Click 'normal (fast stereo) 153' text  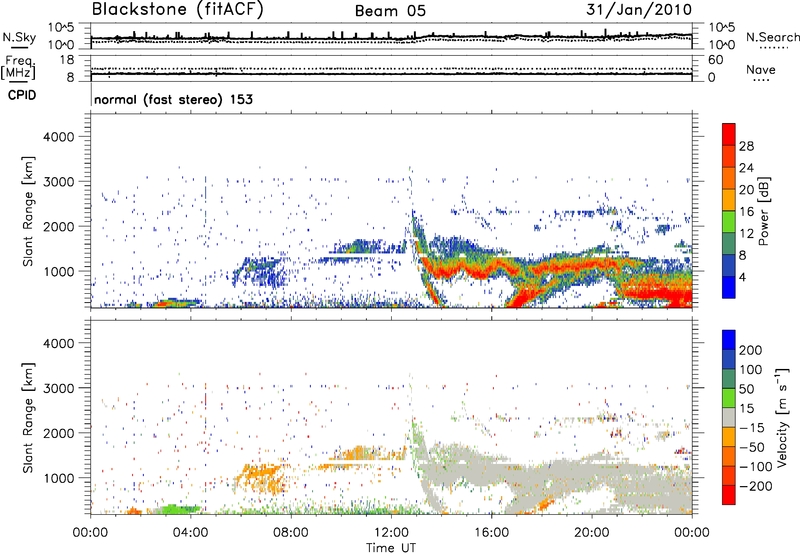pos(173,99)
